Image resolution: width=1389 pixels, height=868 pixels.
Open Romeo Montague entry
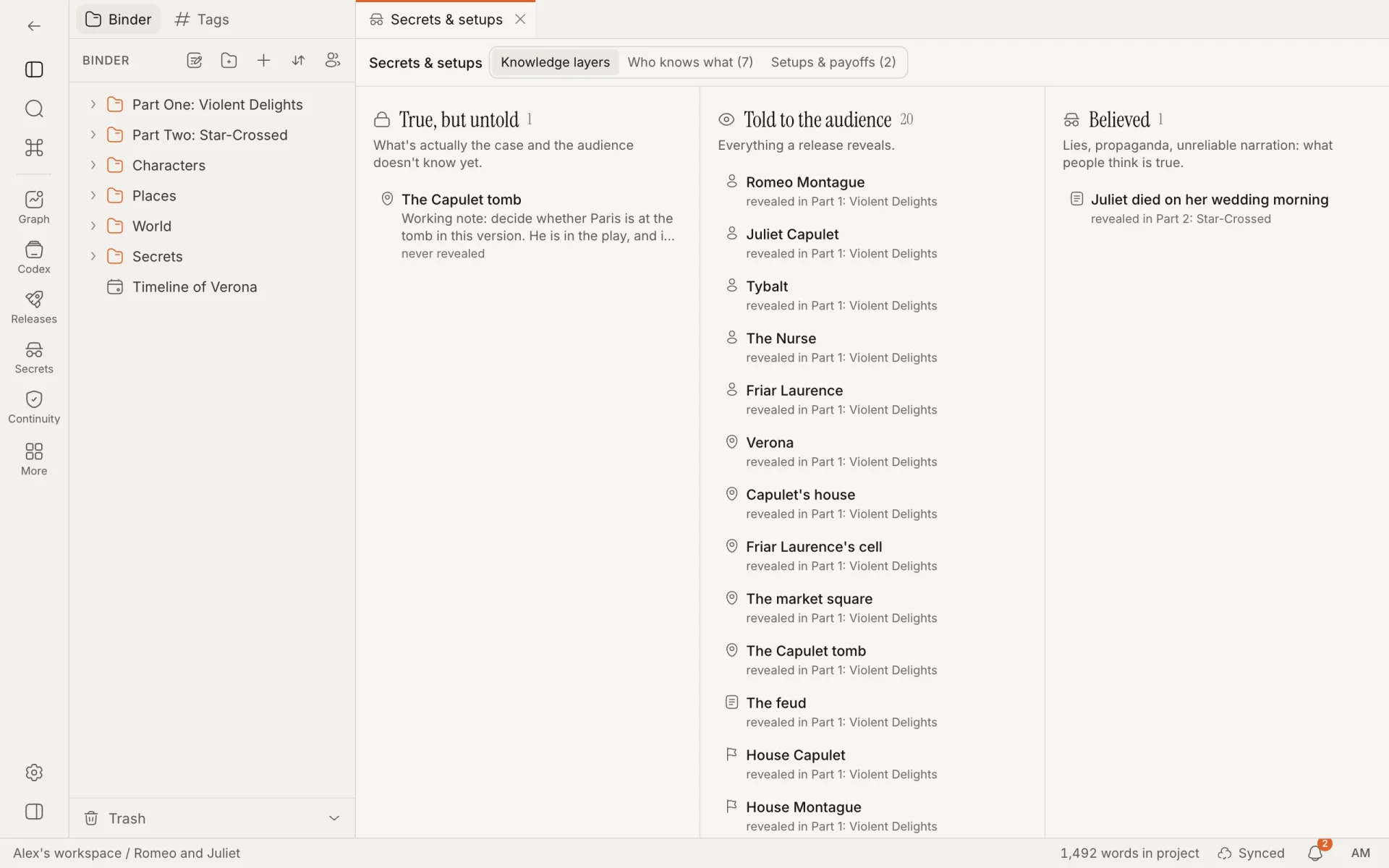point(872,191)
